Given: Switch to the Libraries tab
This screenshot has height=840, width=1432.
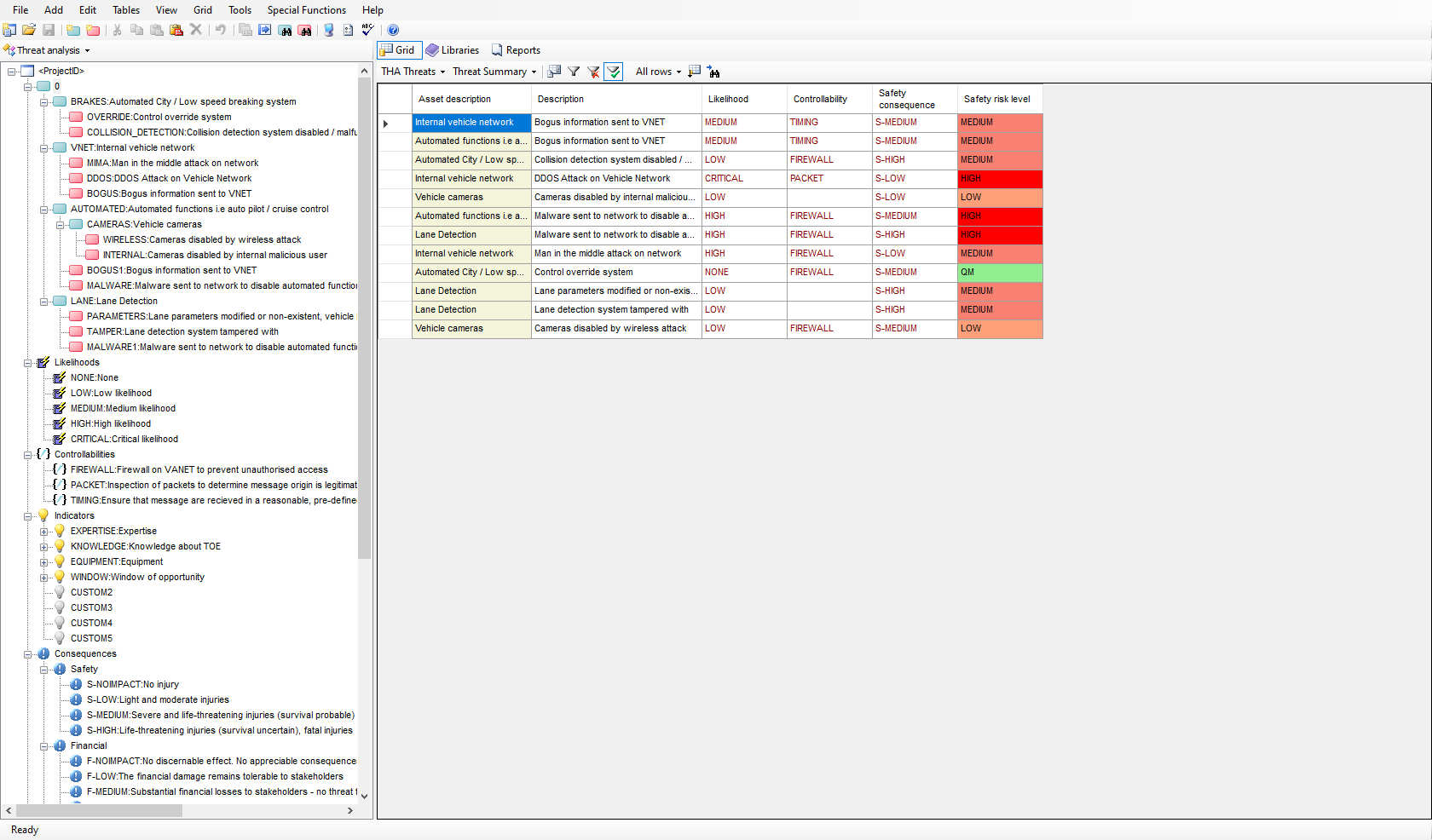Looking at the screenshot, I should 453,50.
